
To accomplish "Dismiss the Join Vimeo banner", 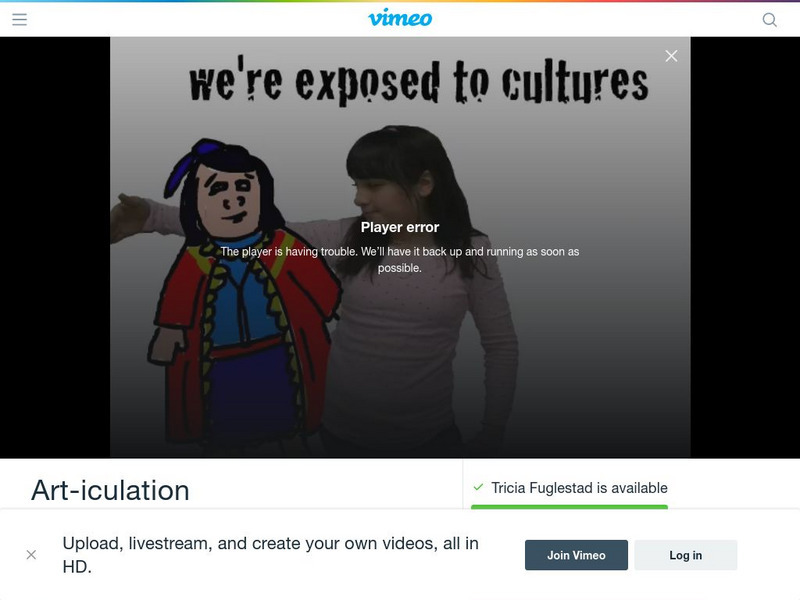I will [x=31, y=555].
